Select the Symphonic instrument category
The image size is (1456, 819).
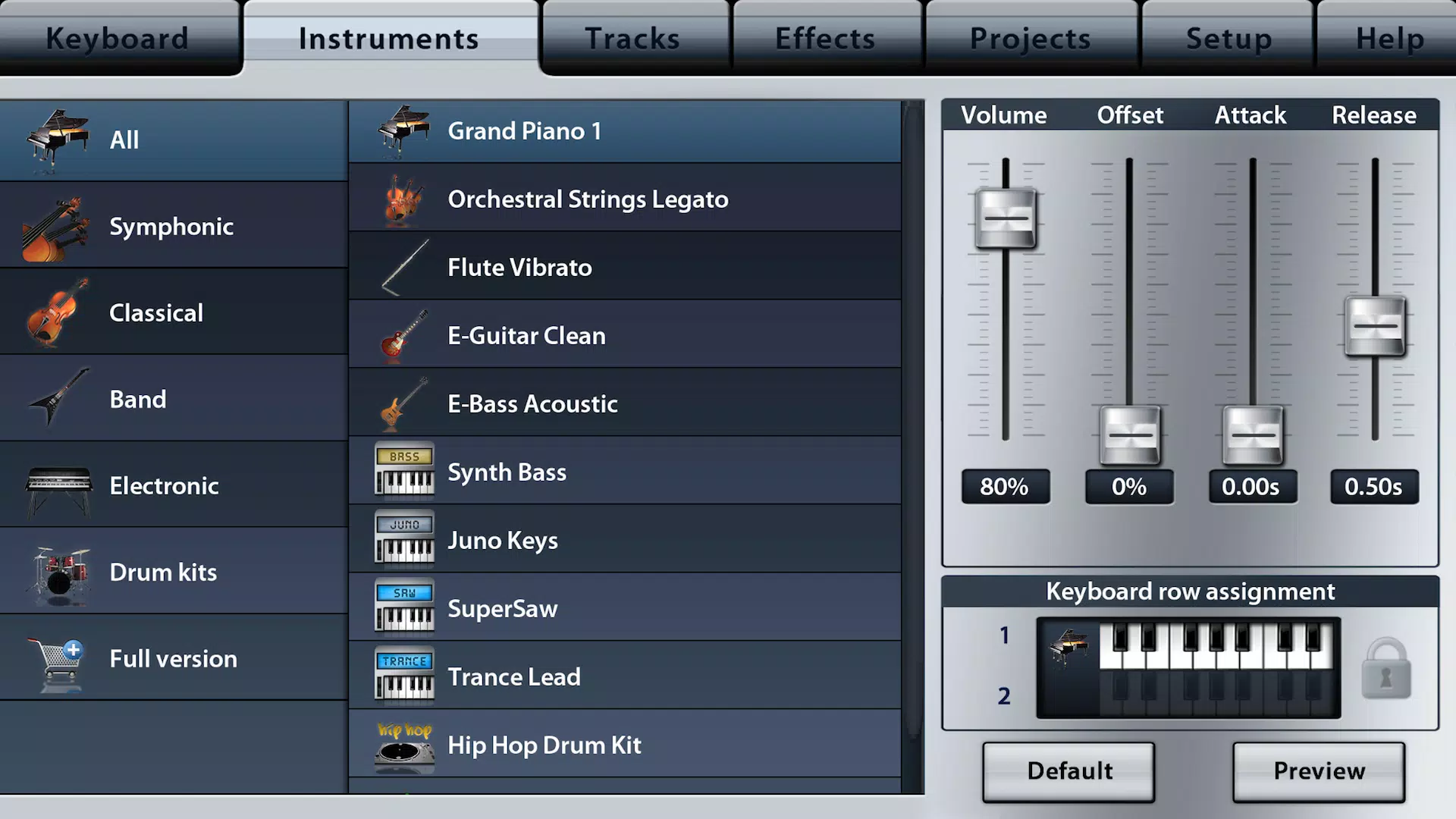pyautogui.click(x=171, y=225)
